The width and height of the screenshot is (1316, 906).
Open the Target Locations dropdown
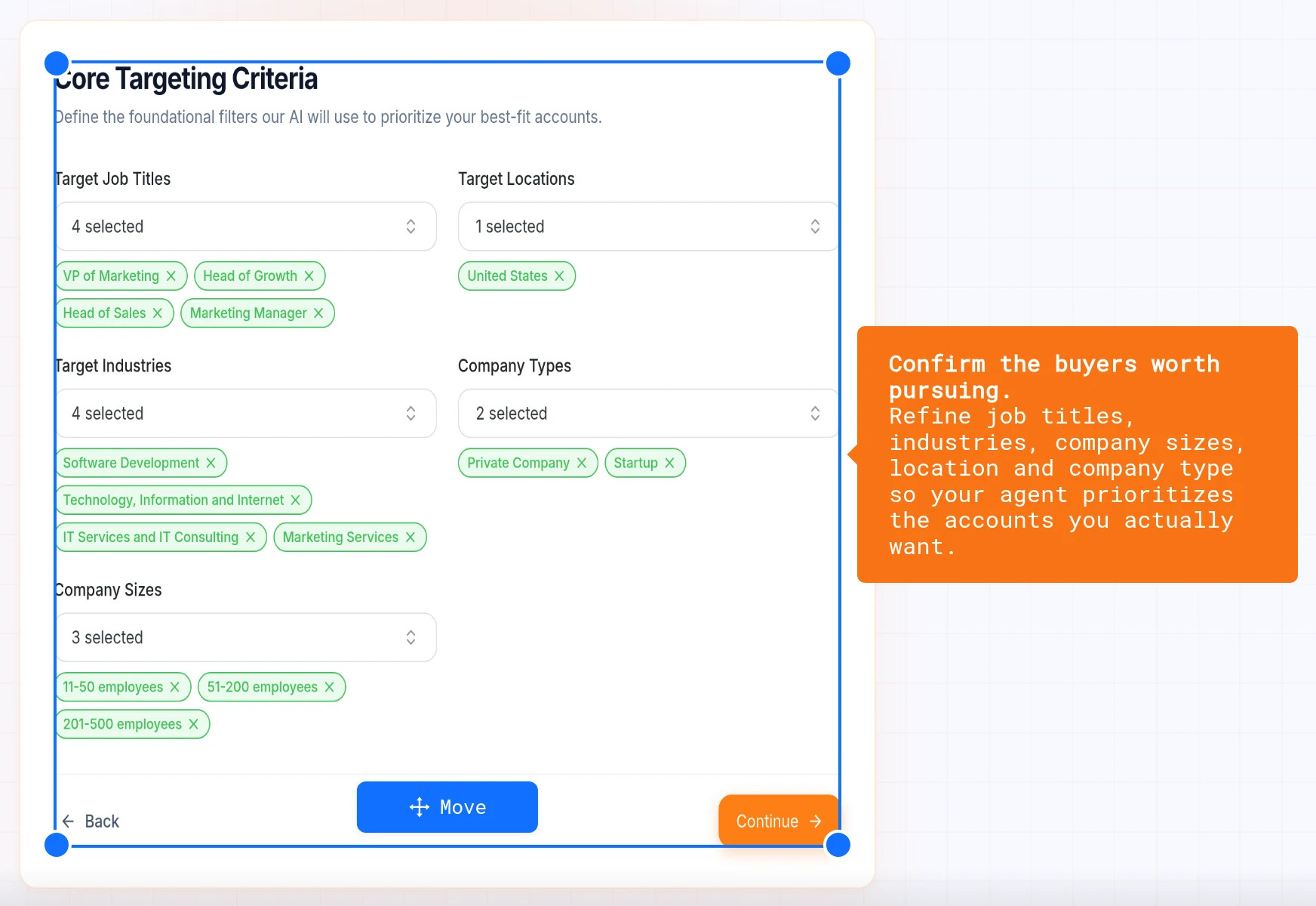click(x=649, y=226)
